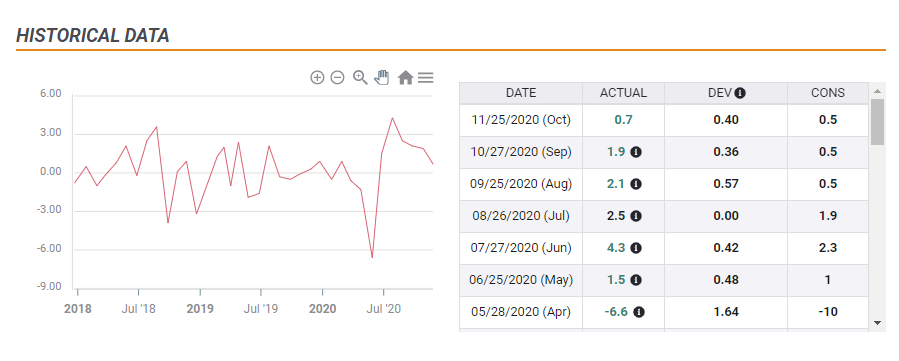This screenshot has height=361, width=899.
Task: Click the chart zoom out minus icon
Action: coord(338,77)
